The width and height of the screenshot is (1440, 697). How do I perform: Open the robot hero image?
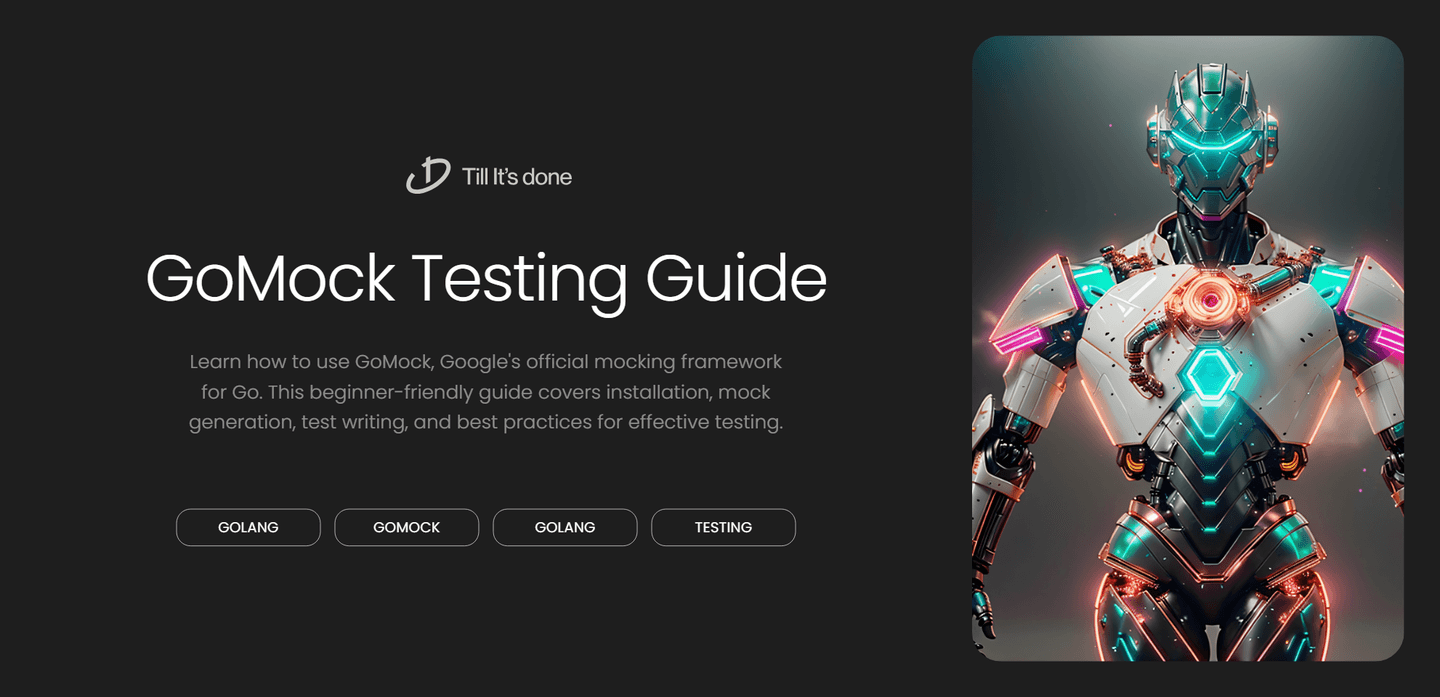pos(1188,348)
